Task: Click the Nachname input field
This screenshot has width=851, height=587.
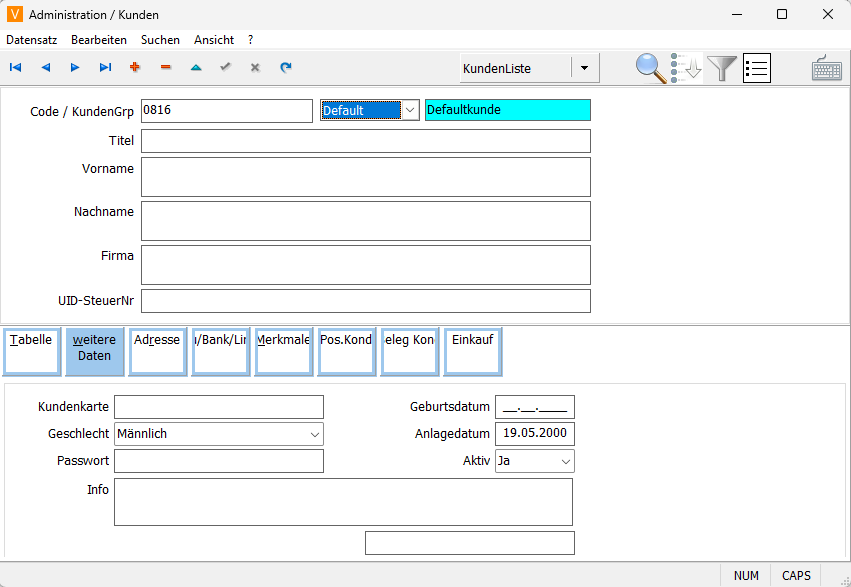Action: tap(365, 221)
